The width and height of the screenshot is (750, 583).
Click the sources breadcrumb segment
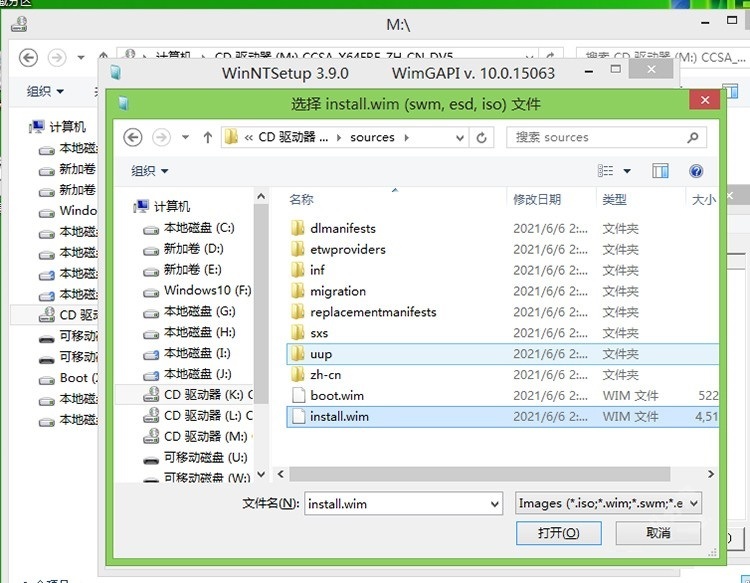click(372, 138)
